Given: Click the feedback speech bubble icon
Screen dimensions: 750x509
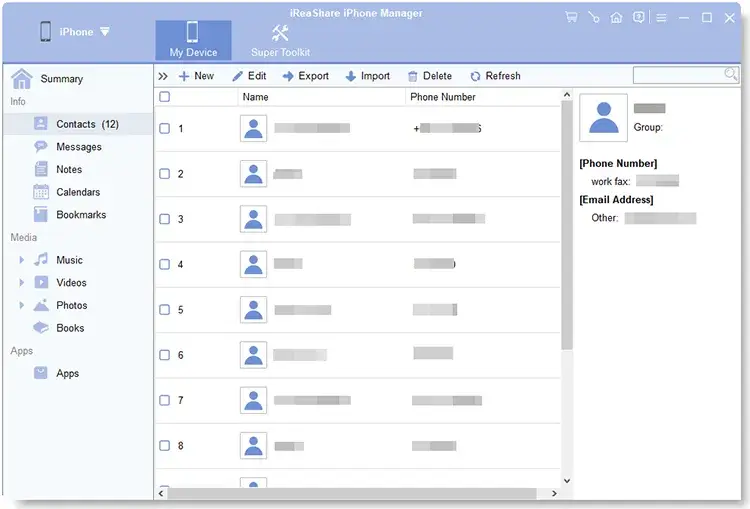Looking at the screenshot, I should tap(638, 17).
